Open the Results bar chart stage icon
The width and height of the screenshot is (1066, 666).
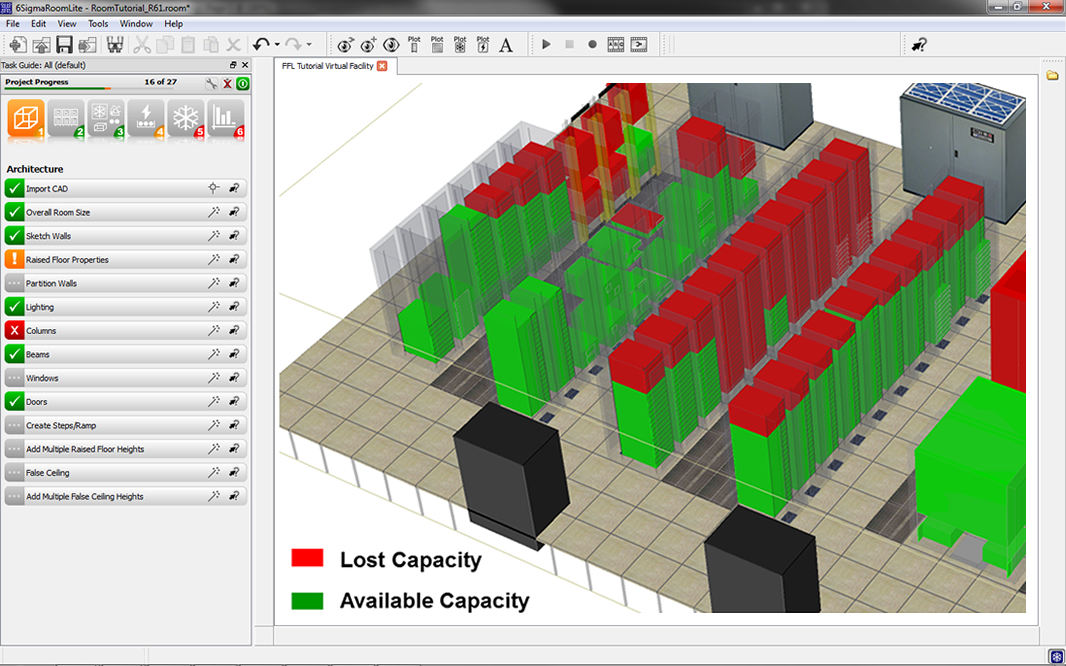(x=226, y=118)
